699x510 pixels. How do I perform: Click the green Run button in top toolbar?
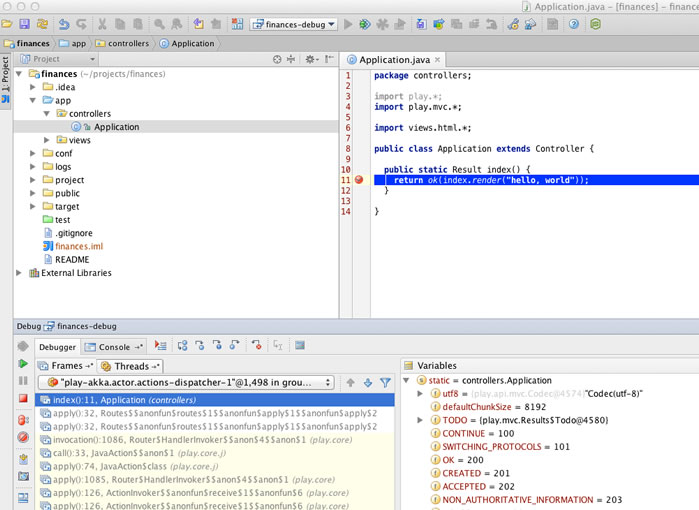[x=349, y=24]
